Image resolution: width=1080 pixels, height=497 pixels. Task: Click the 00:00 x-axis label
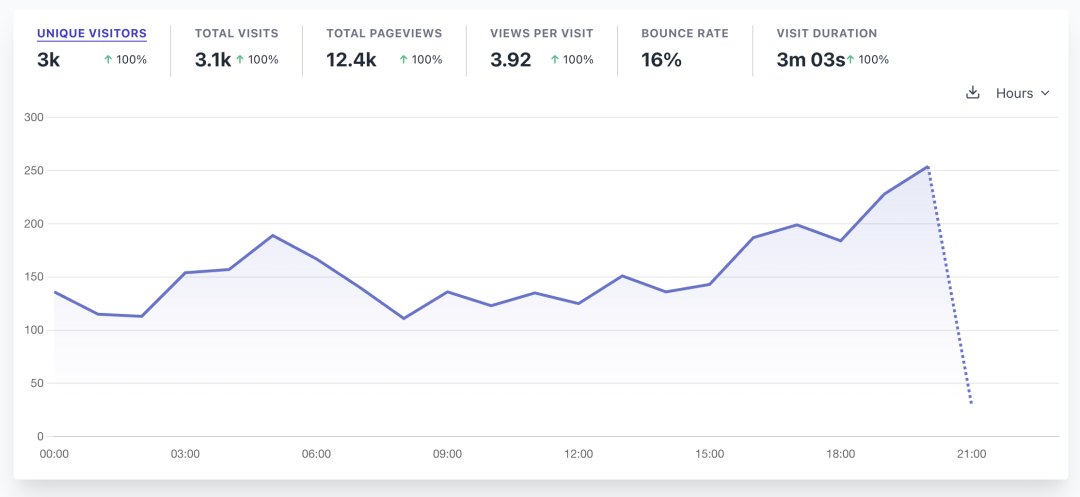tap(54, 454)
